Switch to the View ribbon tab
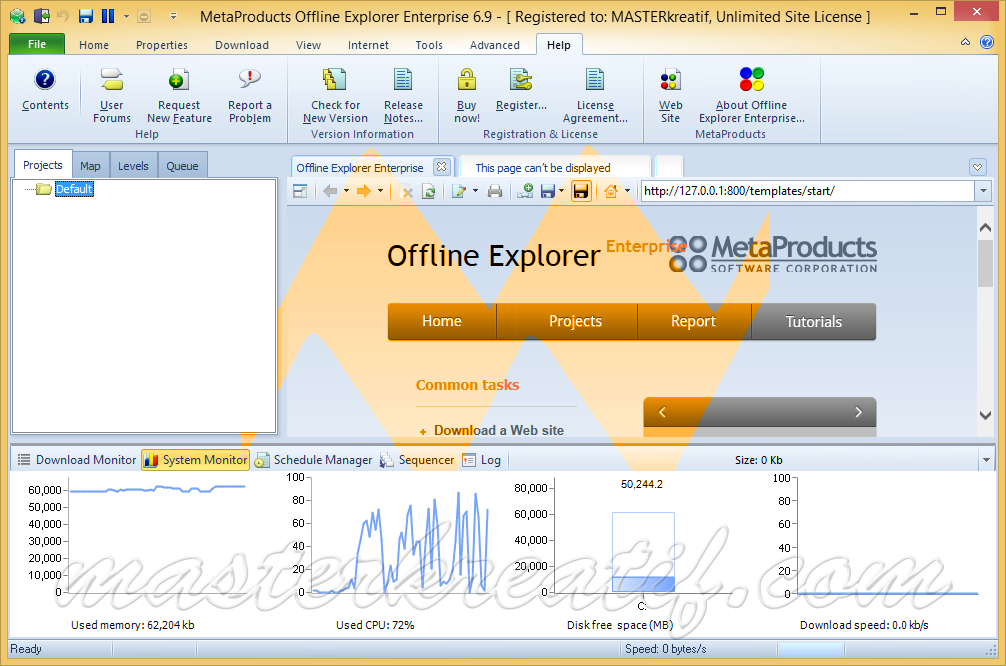Viewport: 1006px width, 666px height. 308,45
